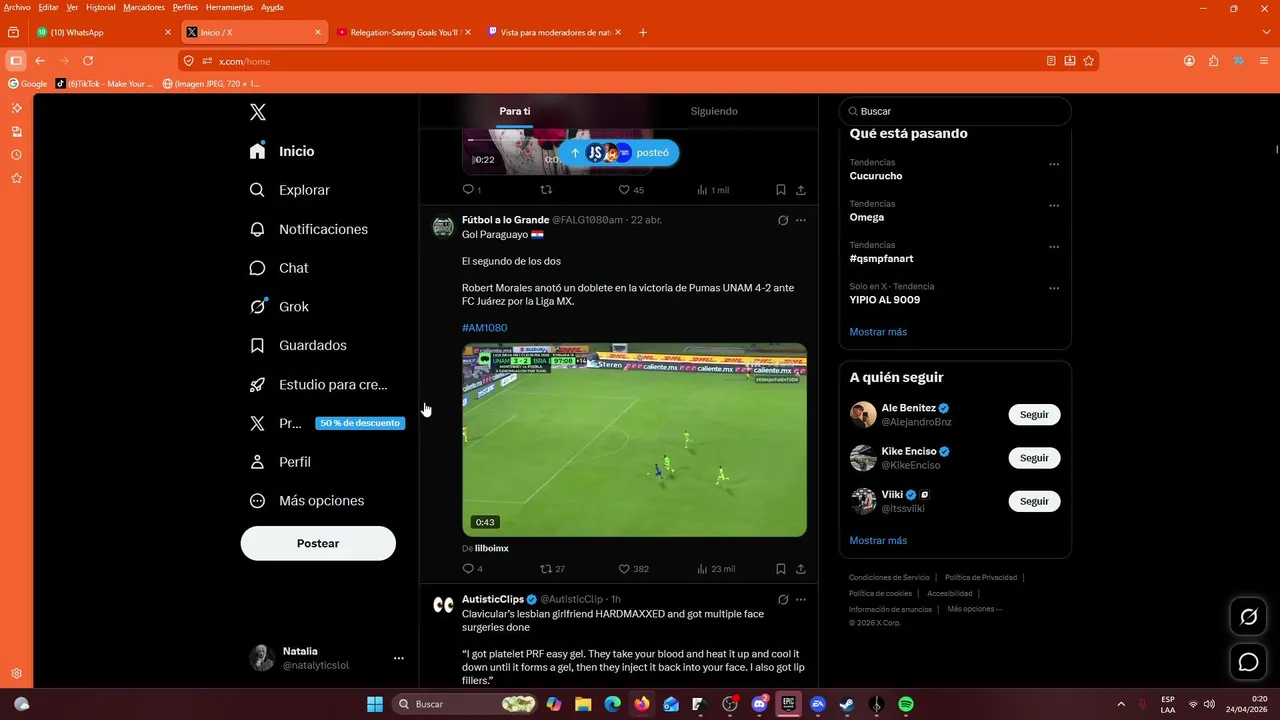Open the Google bookmark in bookmarks bar

point(28,84)
